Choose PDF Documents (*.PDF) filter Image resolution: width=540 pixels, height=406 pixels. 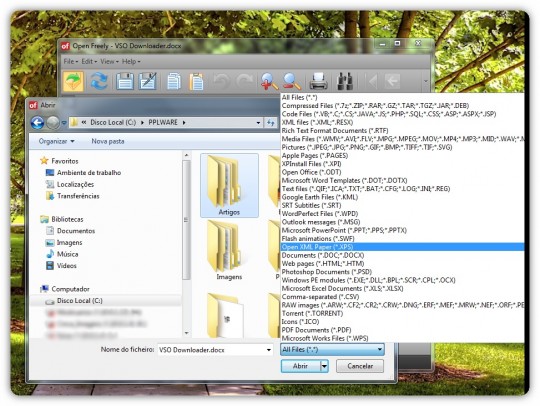pos(402,330)
